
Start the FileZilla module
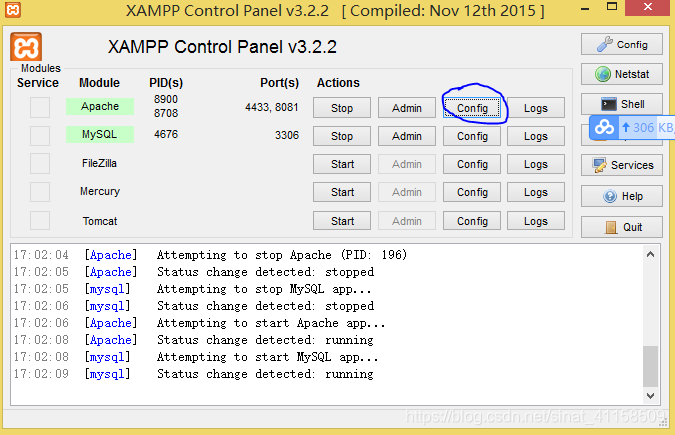point(342,164)
